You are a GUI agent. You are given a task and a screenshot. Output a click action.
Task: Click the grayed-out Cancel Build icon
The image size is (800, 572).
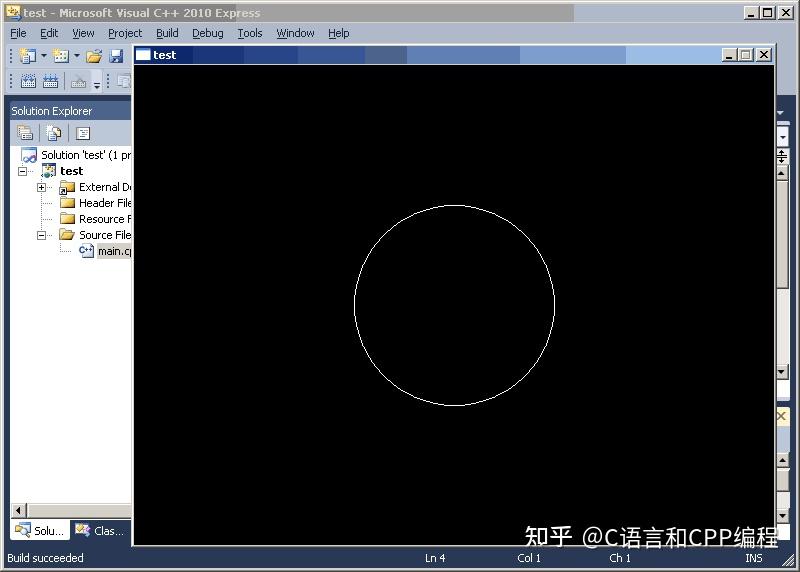coord(79,81)
